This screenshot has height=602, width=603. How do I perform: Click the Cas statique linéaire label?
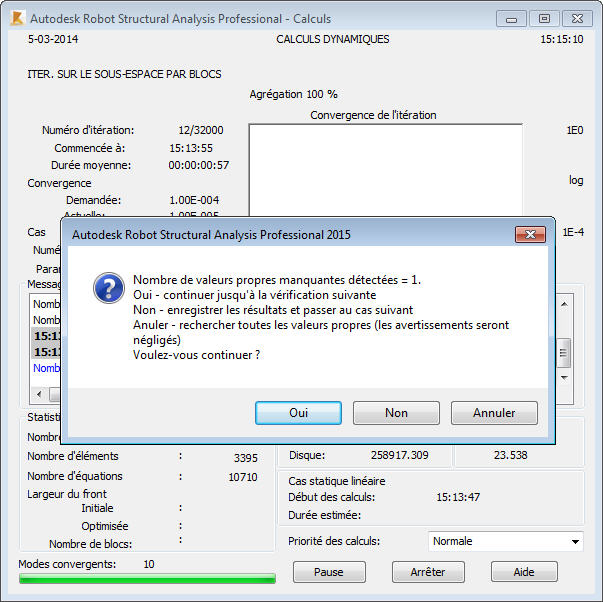click(x=336, y=481)
